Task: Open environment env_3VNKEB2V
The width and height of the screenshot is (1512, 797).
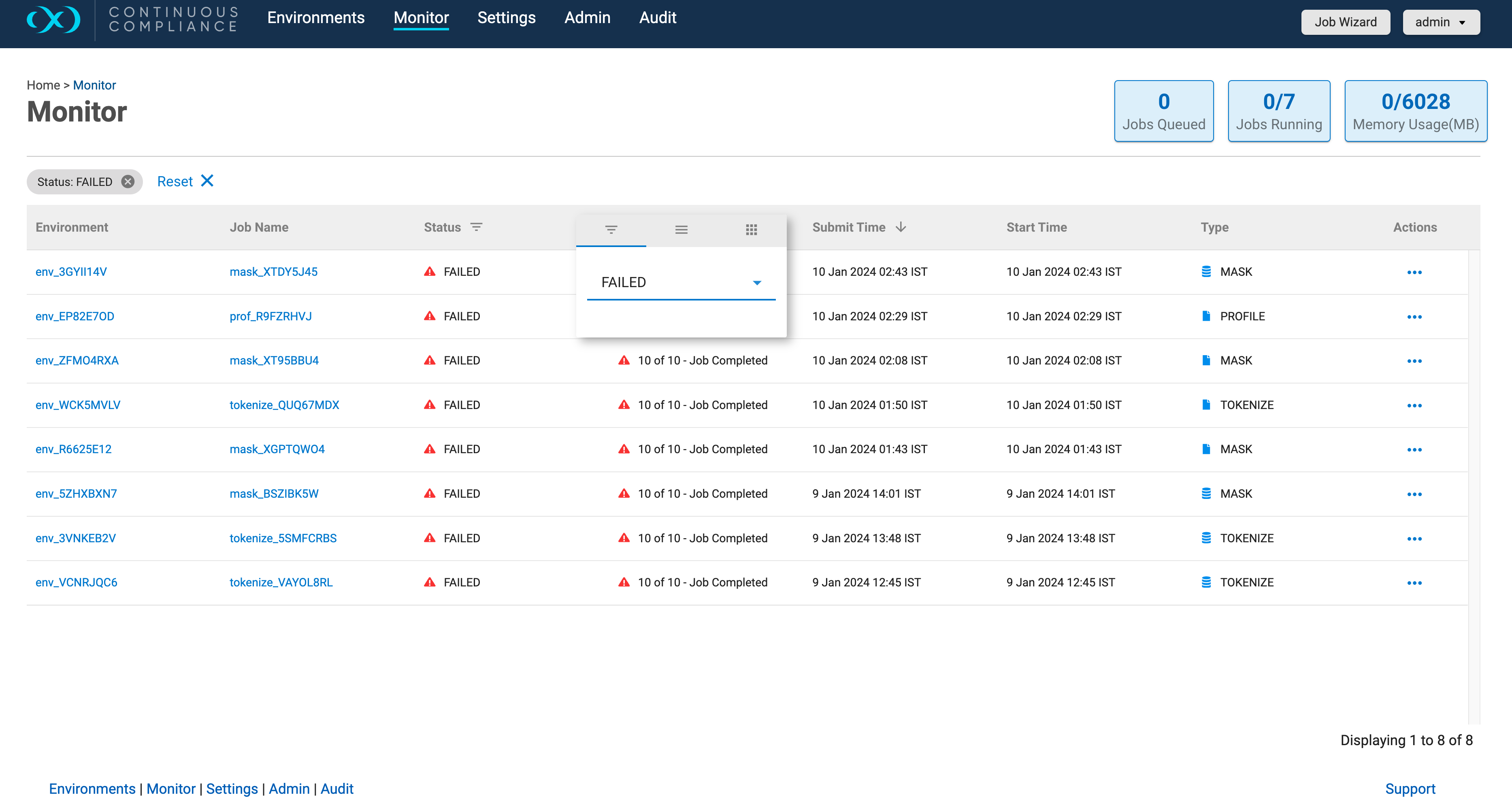Action: (76, 538)
